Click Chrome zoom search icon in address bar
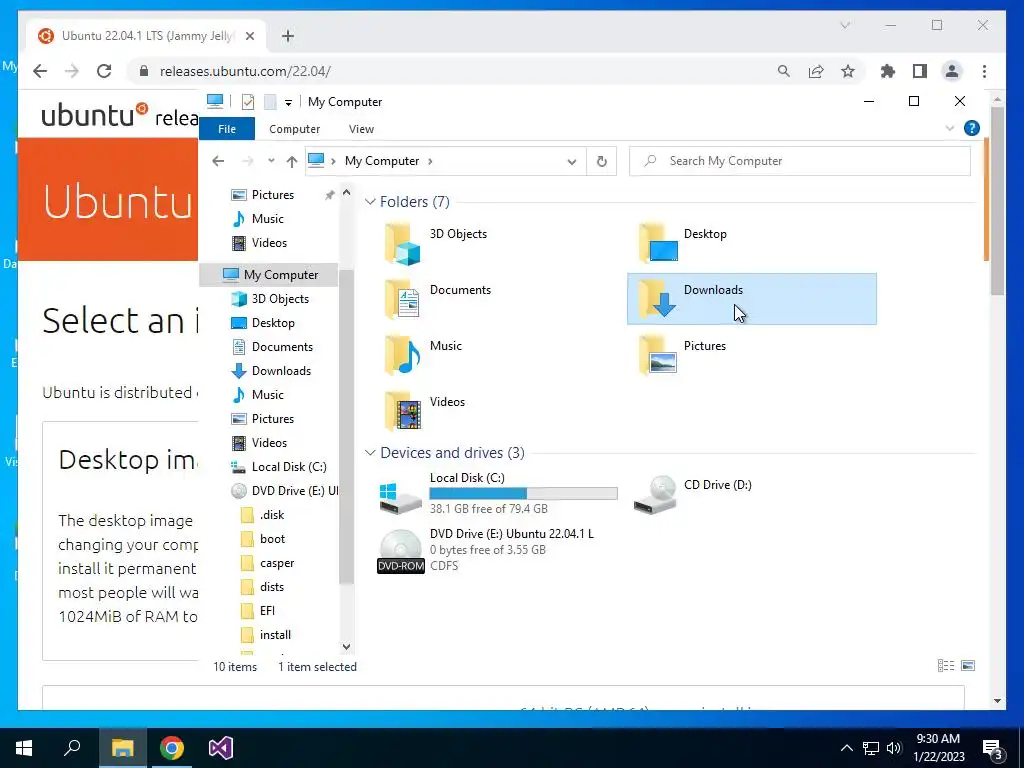1024x768 pixels. 784,71
